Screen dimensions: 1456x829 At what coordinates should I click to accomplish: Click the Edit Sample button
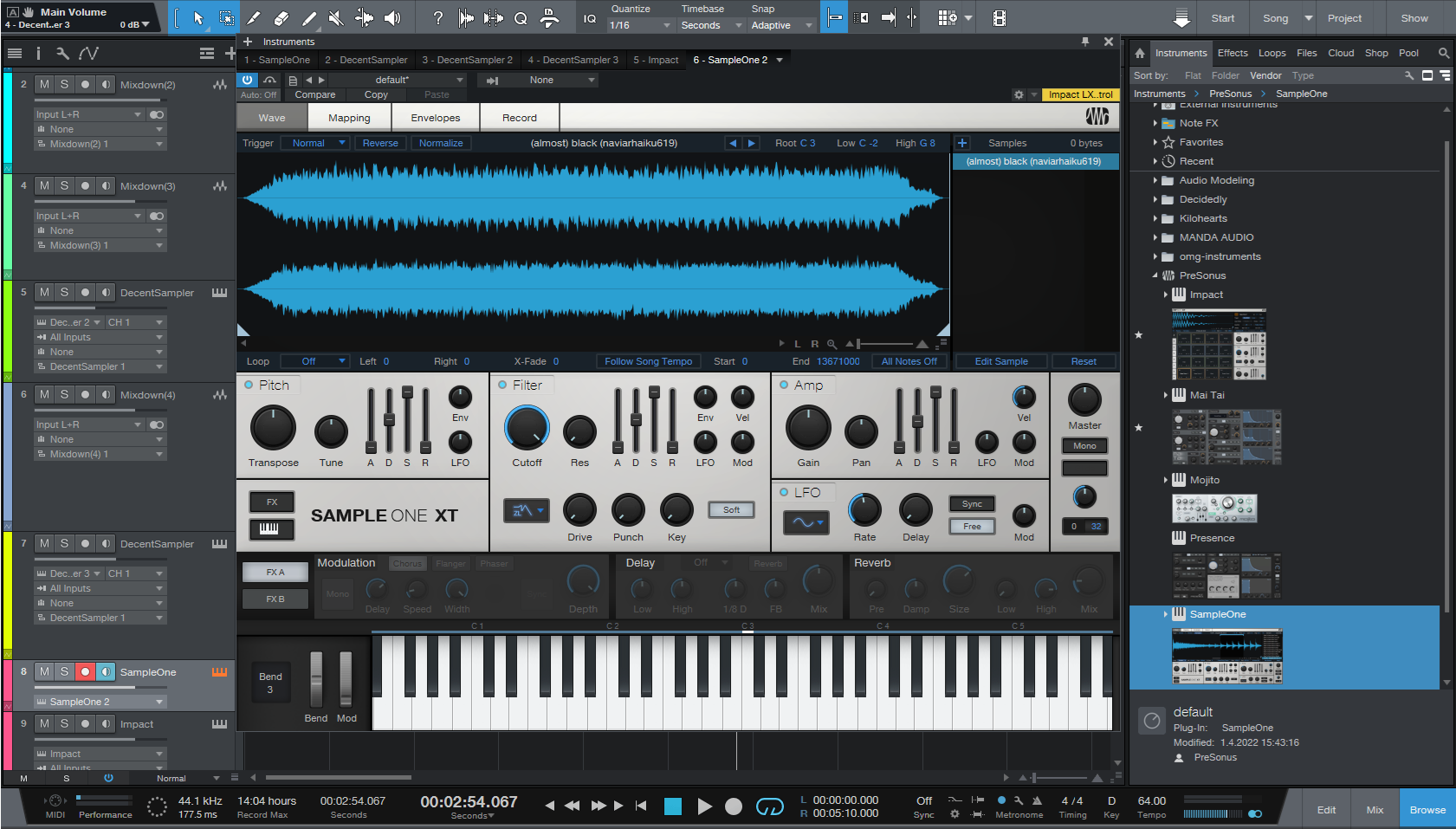coord(1000,361)
